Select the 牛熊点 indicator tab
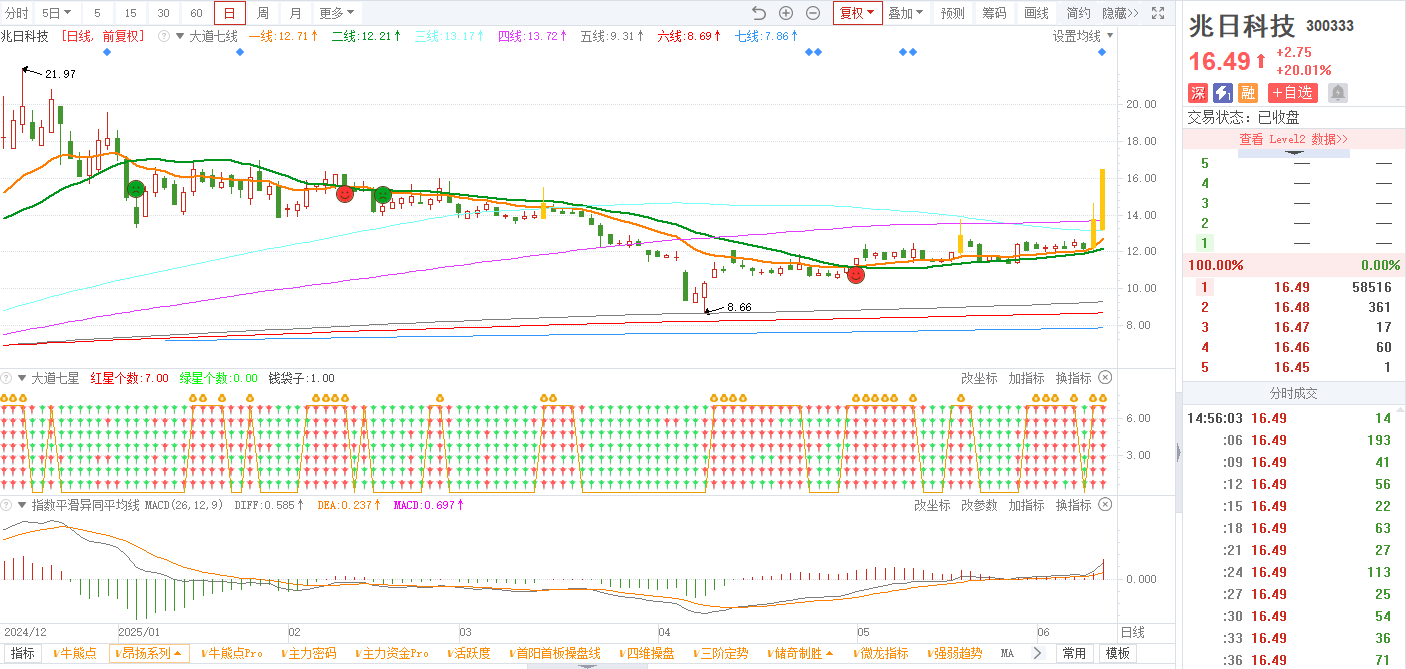Viewport: 1406px width, 669px height. click(x=75, y=653)
